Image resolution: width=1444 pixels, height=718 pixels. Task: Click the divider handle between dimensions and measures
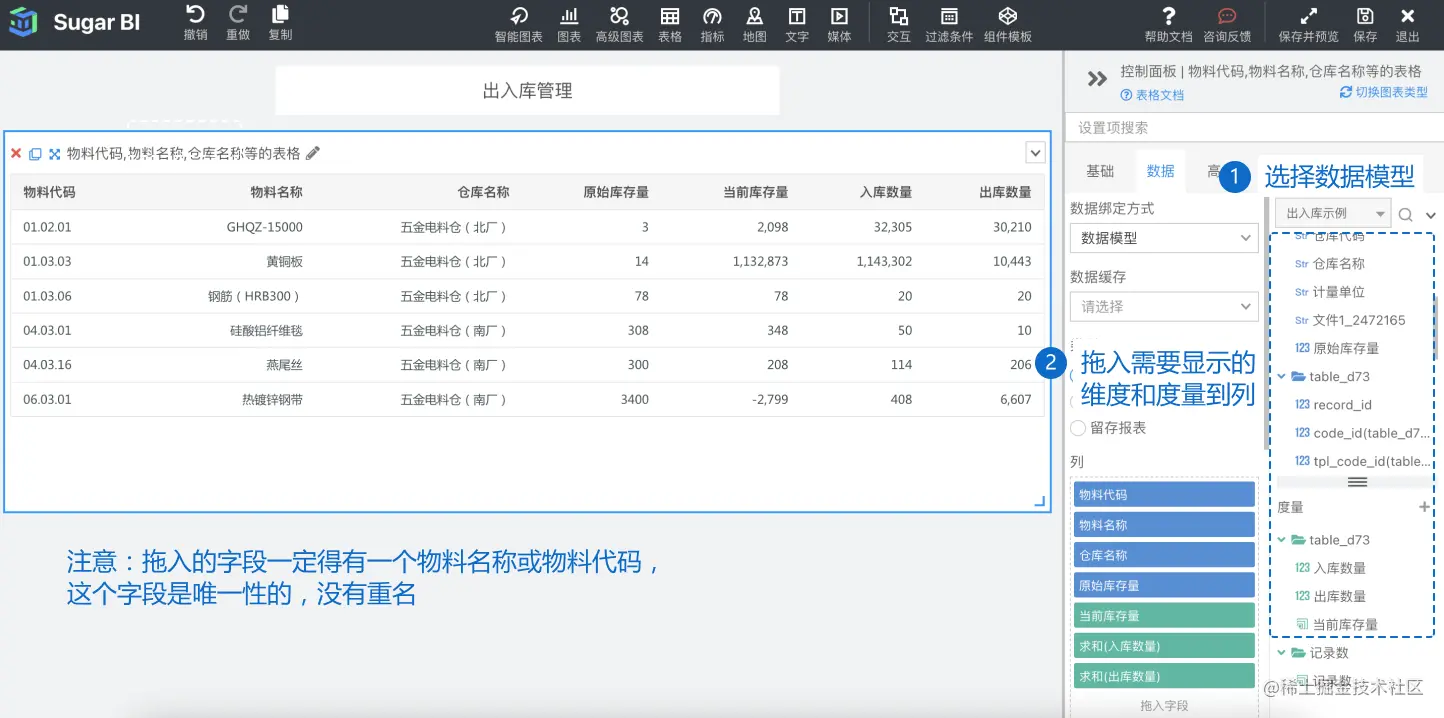click(x=1357, y=482)
